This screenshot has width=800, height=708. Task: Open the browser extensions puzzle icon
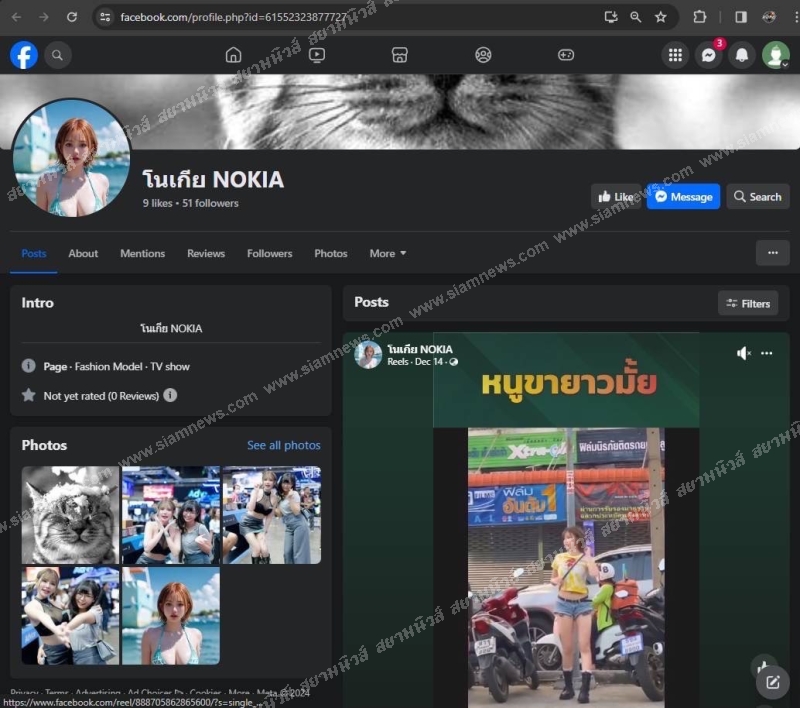[699, 17]
